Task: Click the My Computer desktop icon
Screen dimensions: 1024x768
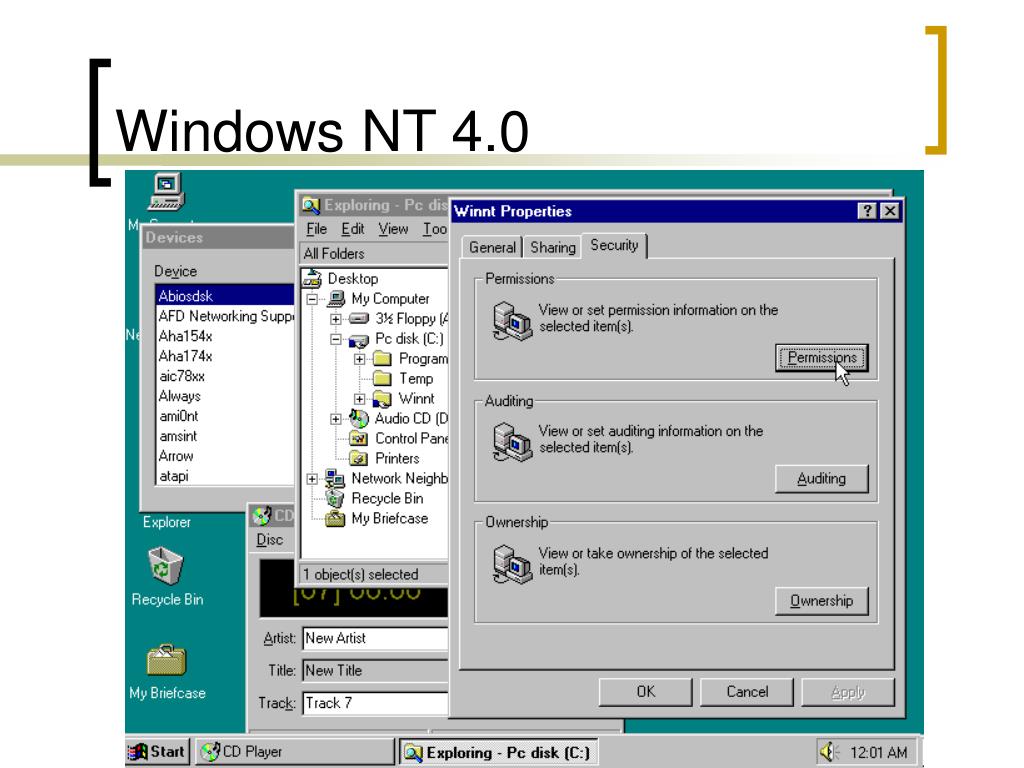Action: pyautogui.click(x=167, y=192)
